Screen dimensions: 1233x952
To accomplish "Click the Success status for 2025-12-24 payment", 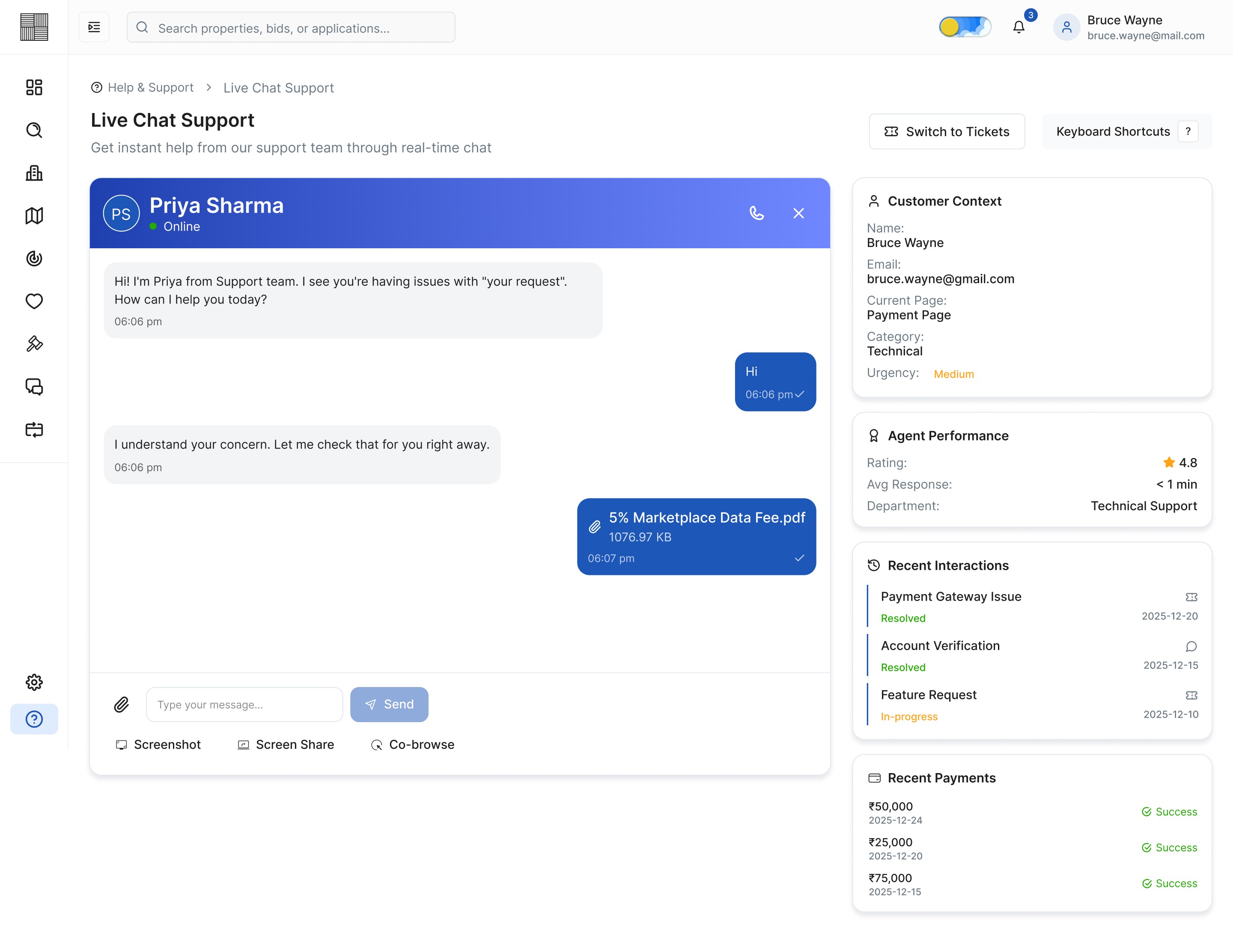I will pos(1169,812).
